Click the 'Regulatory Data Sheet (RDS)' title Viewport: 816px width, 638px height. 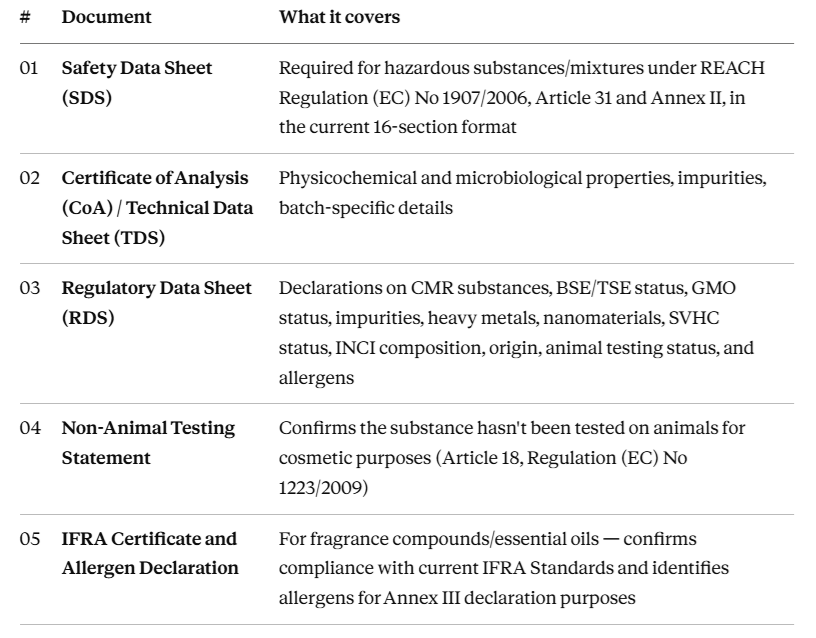157,302
